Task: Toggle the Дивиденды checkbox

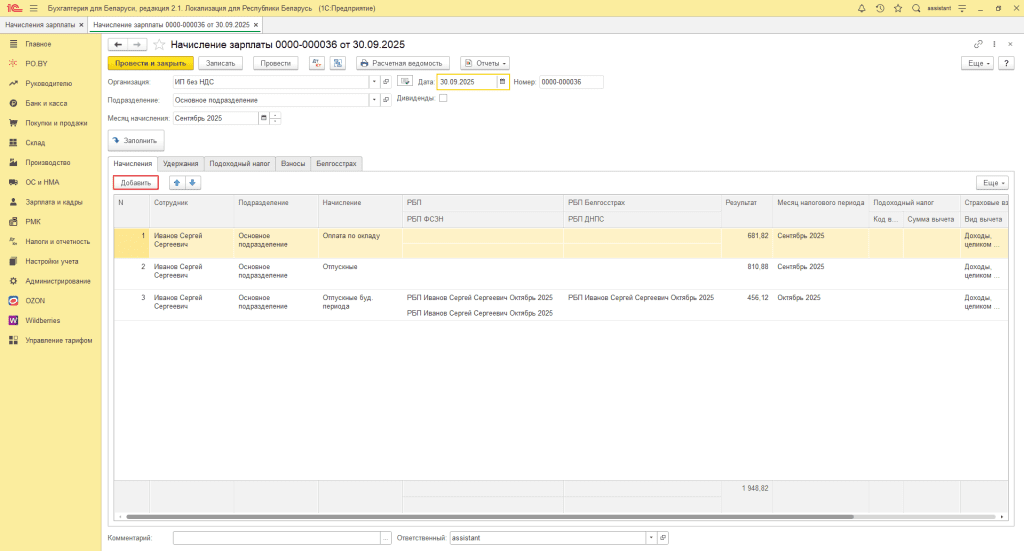Action: 443,98
